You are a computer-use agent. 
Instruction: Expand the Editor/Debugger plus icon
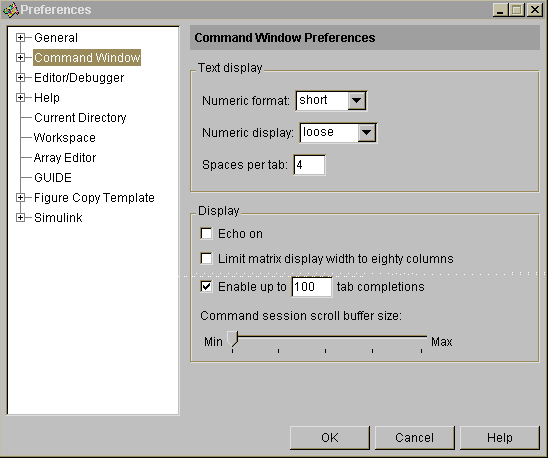coord(21,77)
